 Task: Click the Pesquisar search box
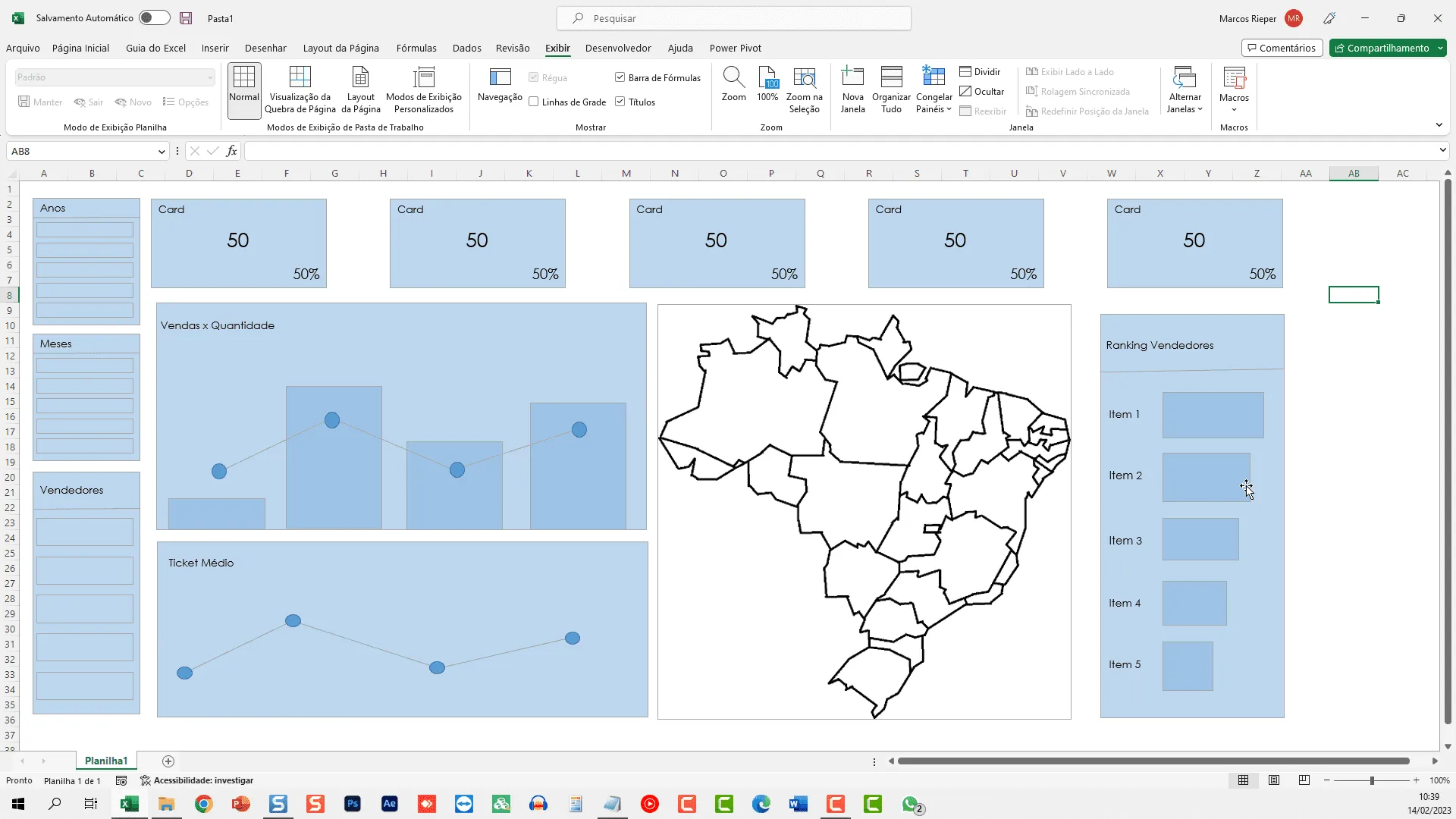pyautogui.click(x=733, y=18)
